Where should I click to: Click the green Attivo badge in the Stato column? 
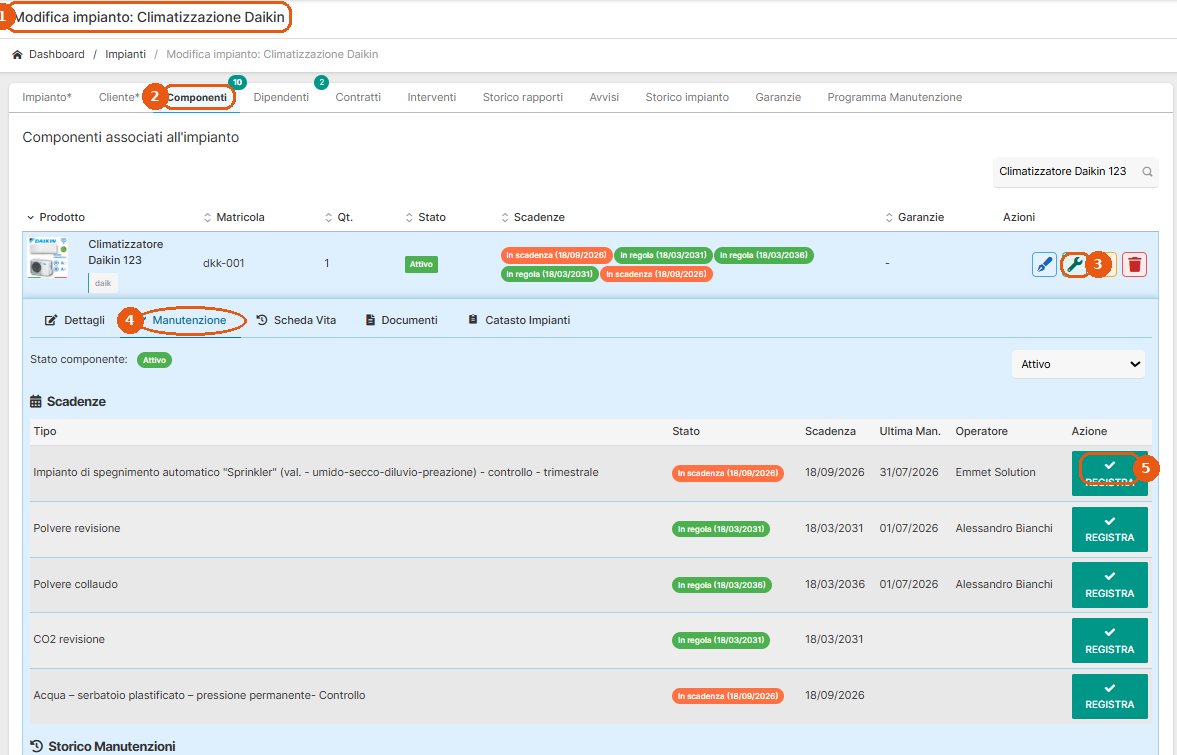tap(421, 264)
